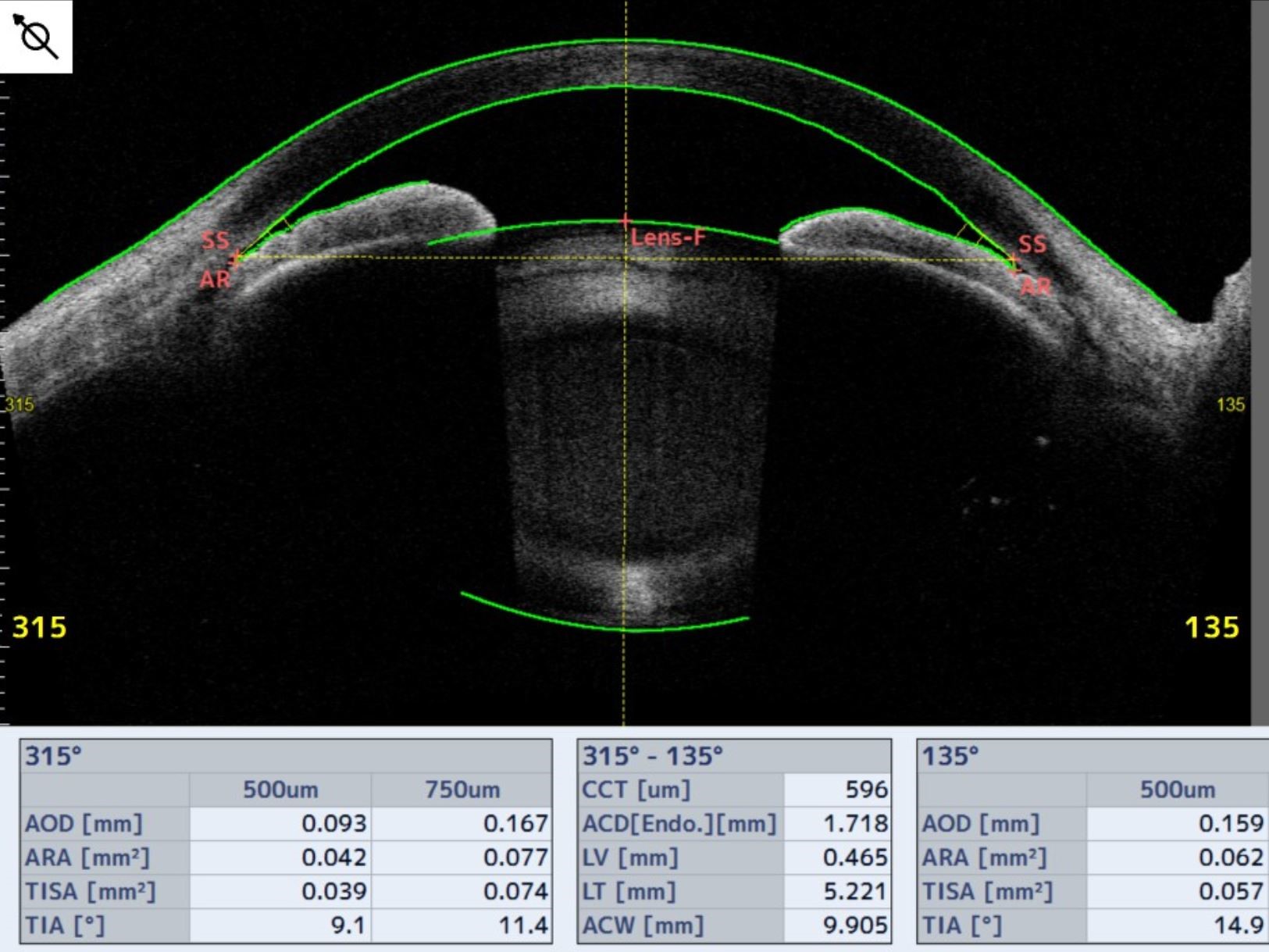Select the ACW value 9.905
This screenshot has width=1269, height=952.
click(855, 925)
